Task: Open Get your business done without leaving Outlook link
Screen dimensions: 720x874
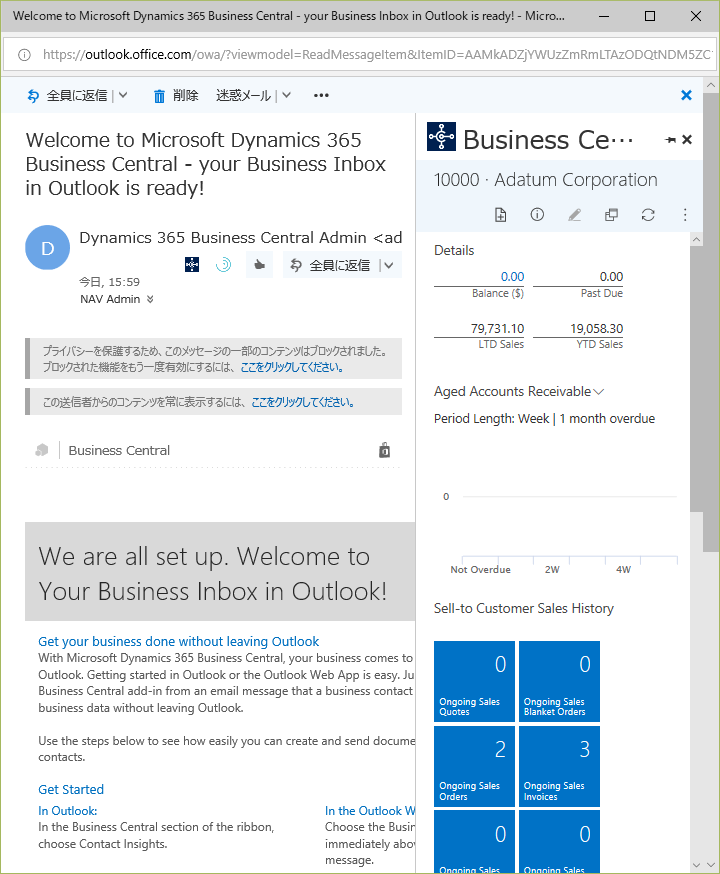Action: tap(178, 642)
